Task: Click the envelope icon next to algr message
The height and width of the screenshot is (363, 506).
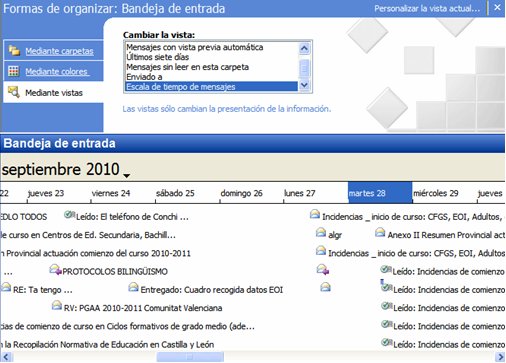Action: (x=321, y=232)
